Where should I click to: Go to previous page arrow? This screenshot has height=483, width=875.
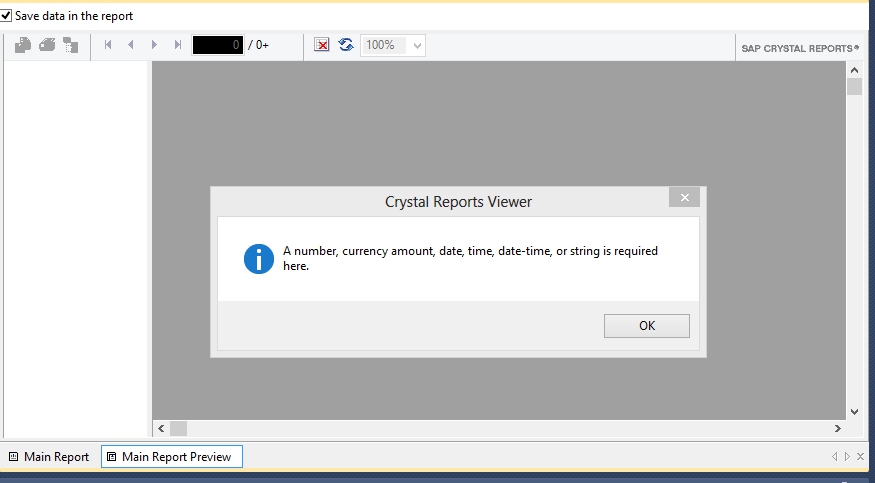click(131, 45)
